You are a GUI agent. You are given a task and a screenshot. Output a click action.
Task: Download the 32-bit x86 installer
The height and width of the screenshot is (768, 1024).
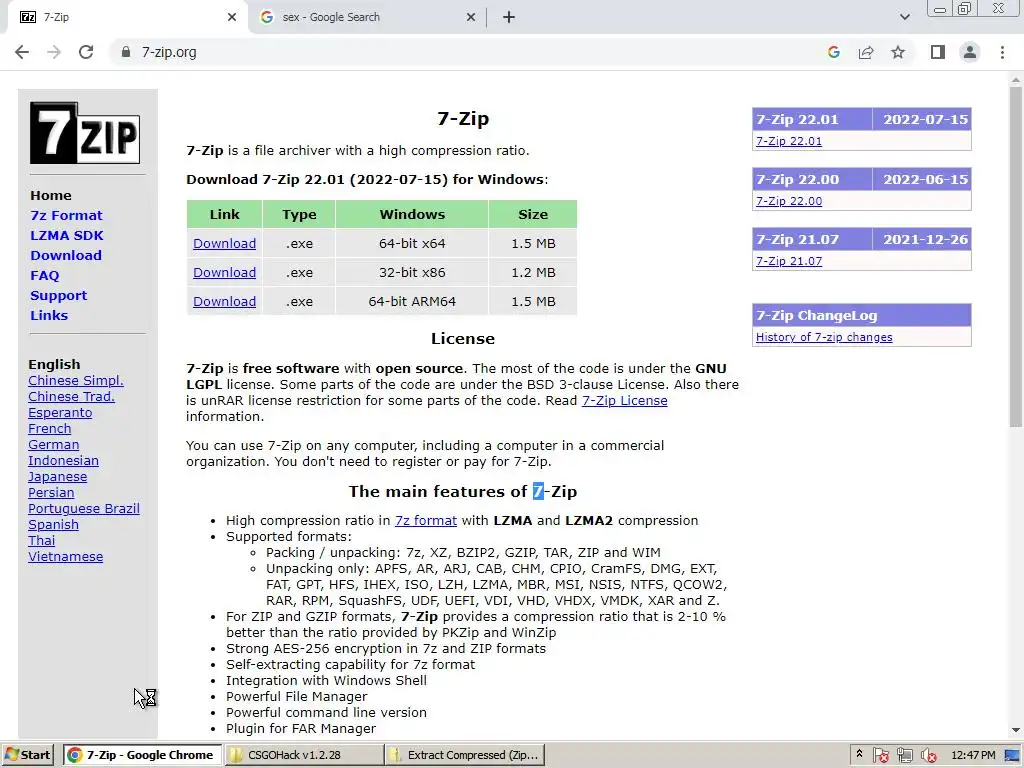pyautogui.click(x=224, y=272)
